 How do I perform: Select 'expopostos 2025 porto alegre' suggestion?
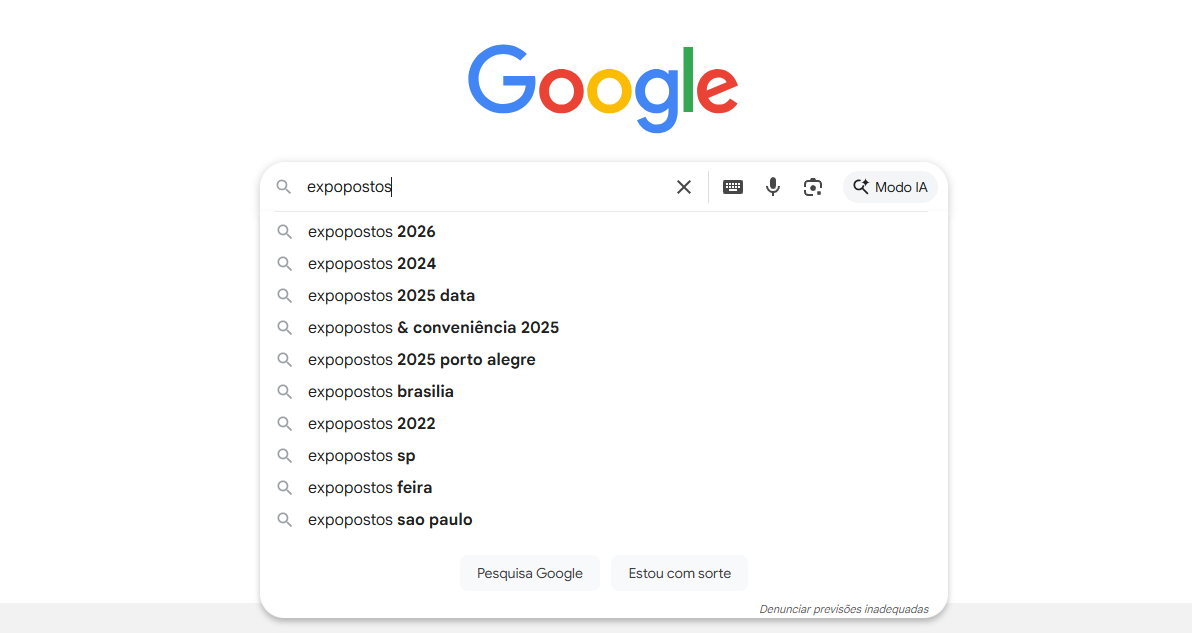click(x=421, y=359)
